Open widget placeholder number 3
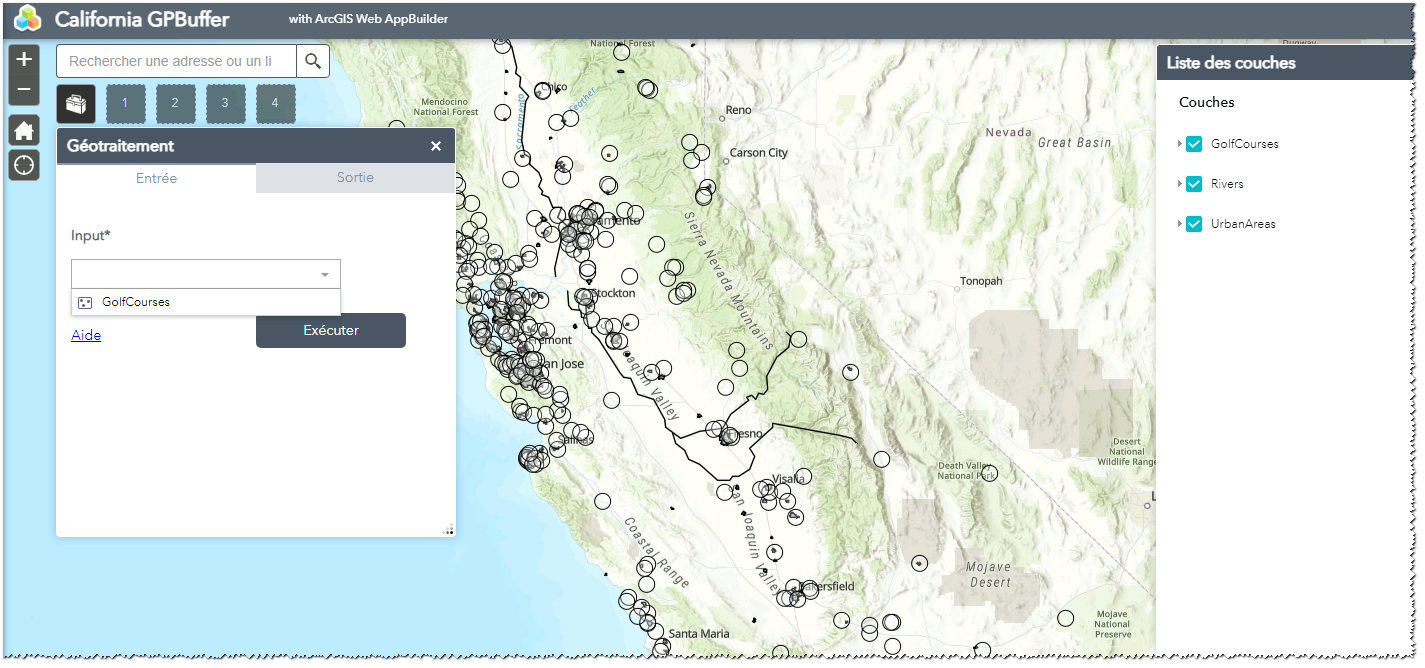1425x668 pixels. (225, 103)
